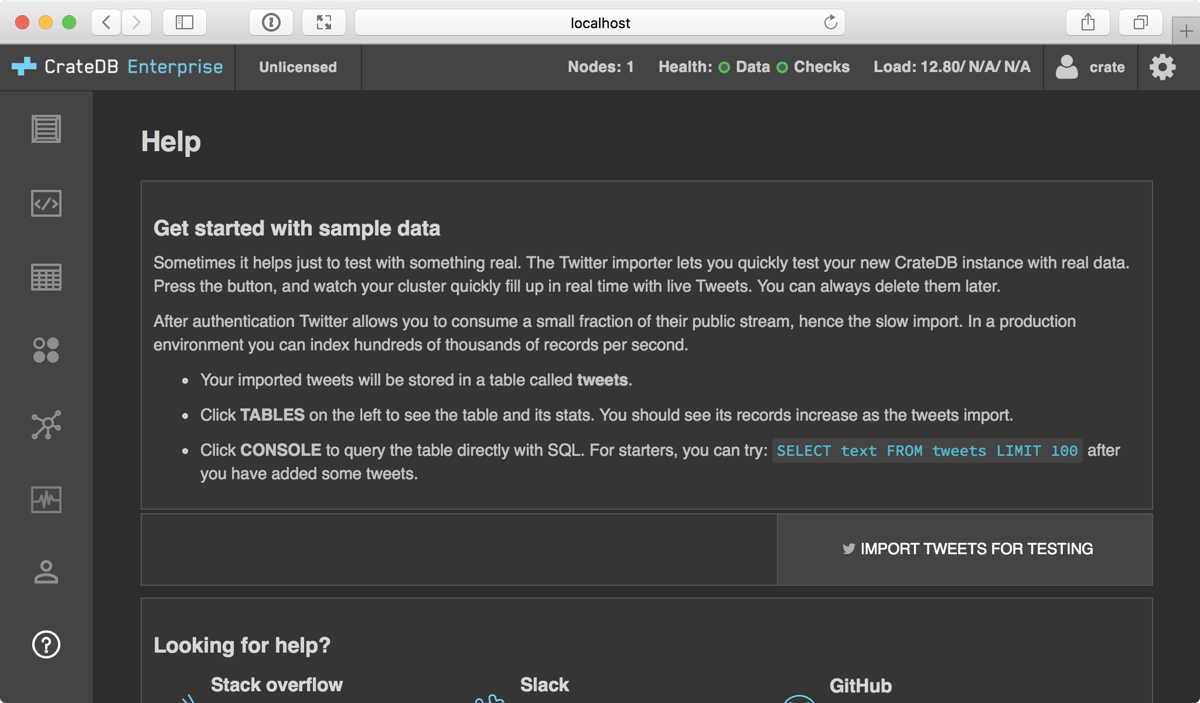Select the Shards sidebar icon
1200x703 pixels.
pos(46,350)
